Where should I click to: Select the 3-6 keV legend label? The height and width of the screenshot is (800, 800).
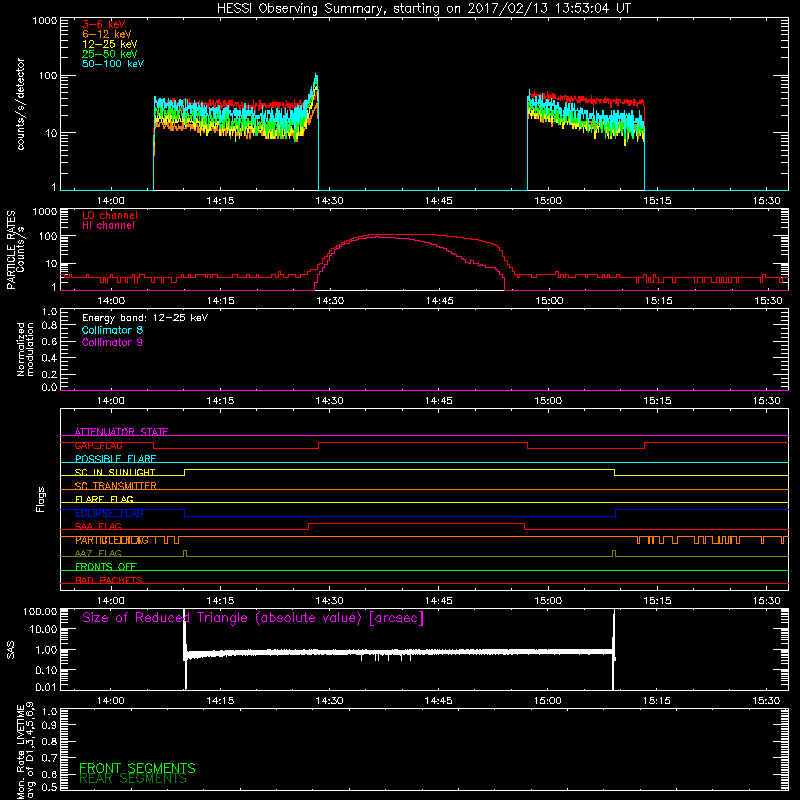pyautogui.click(x=104, y=24)
